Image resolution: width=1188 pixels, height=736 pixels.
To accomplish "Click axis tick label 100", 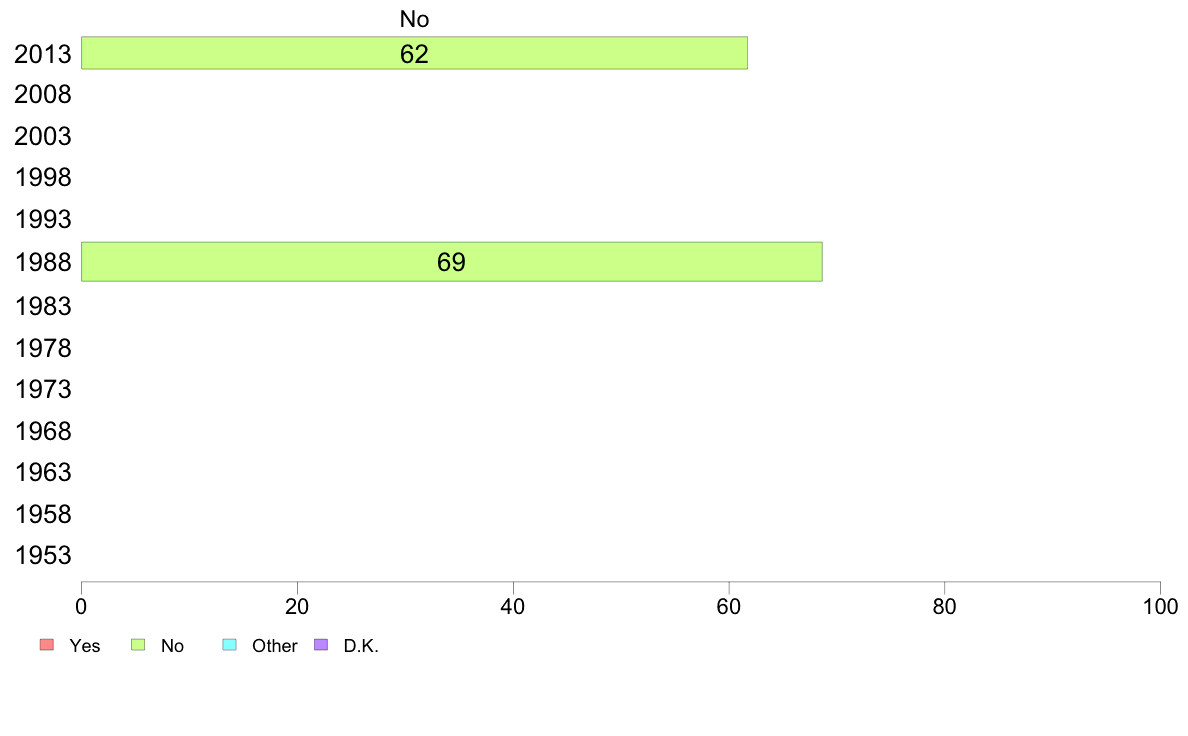I will click(1160, 606).
